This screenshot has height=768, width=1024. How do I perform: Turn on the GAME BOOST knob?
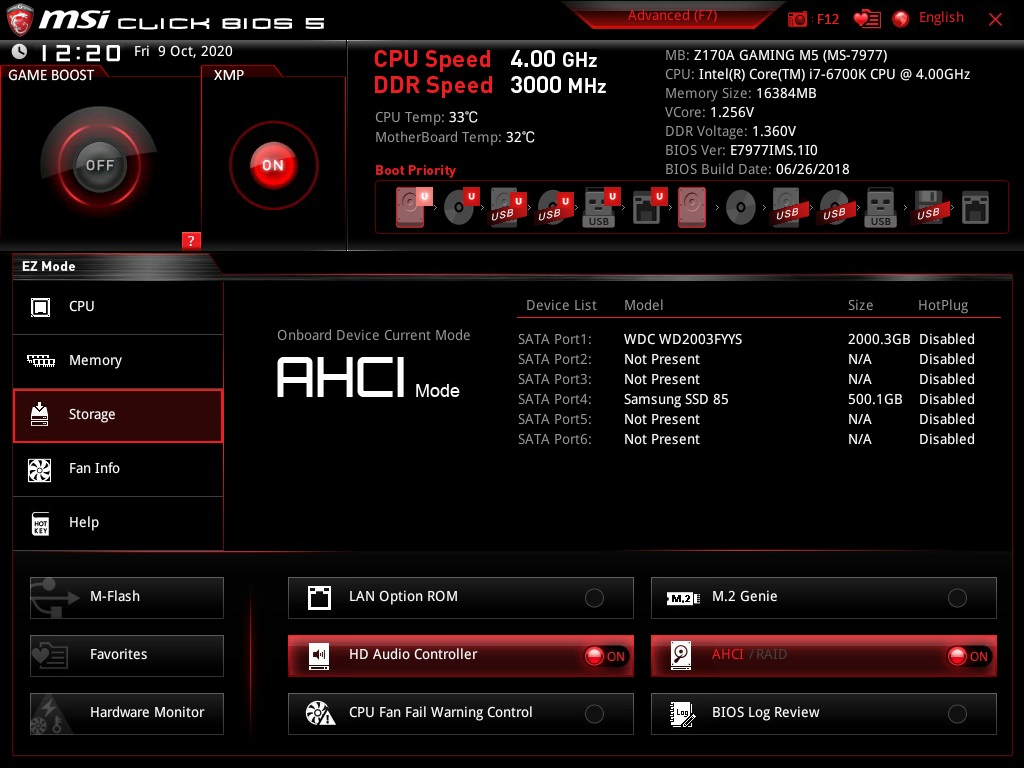coord(99,165)
